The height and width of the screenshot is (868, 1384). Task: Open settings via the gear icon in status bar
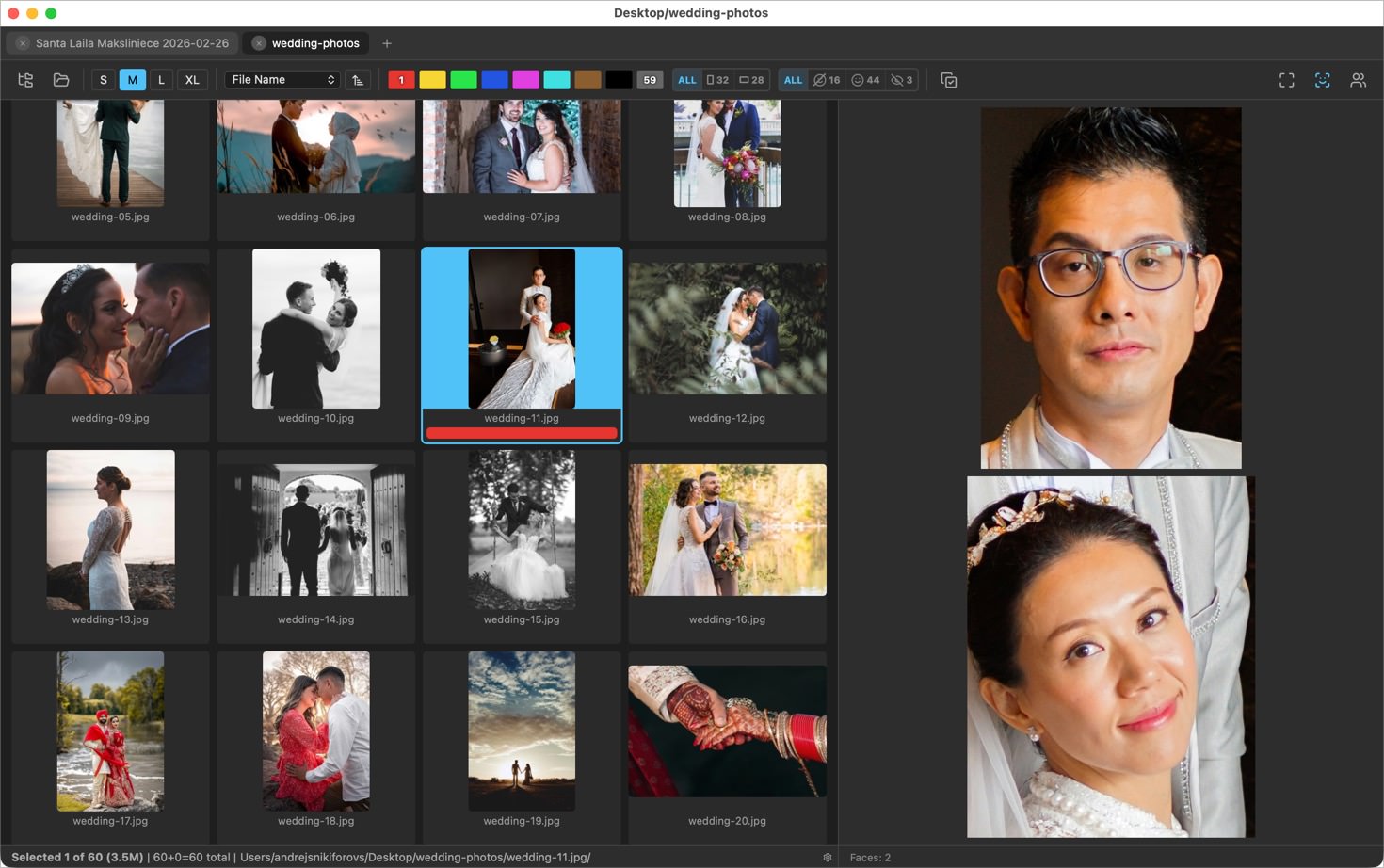click(827, 858)
